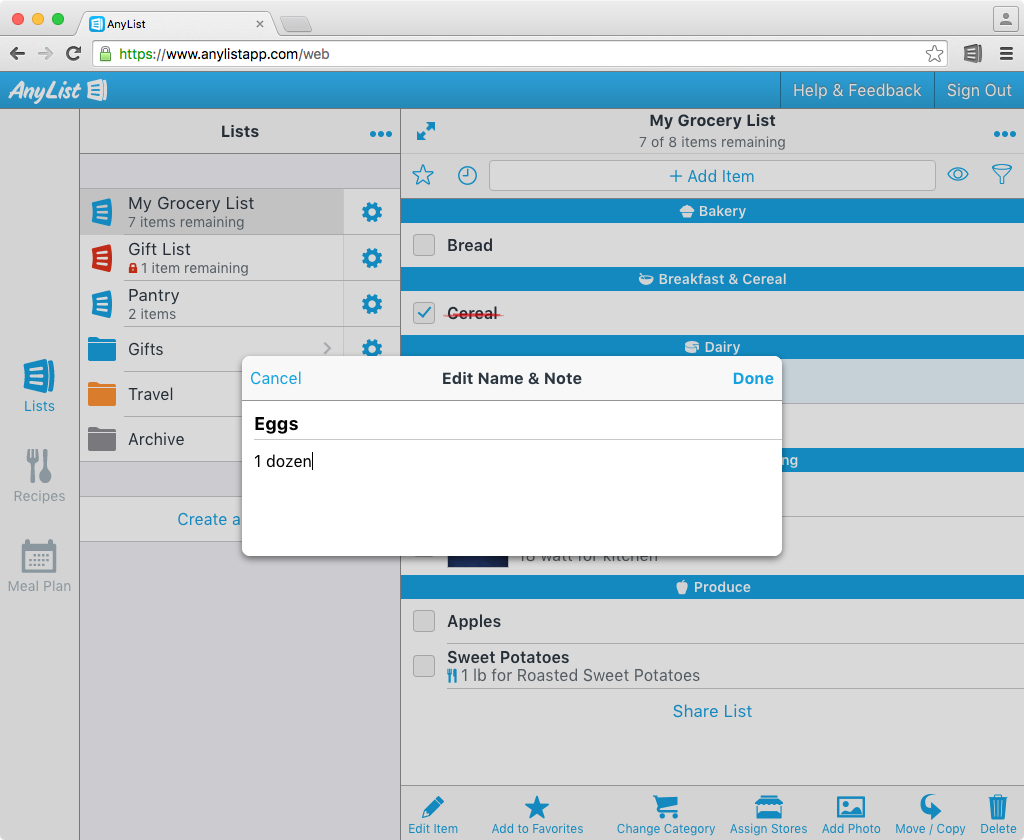The image size is (1024, 840).
Task: Click the expand fullscreen arrows icon
Action: point(426,131)
